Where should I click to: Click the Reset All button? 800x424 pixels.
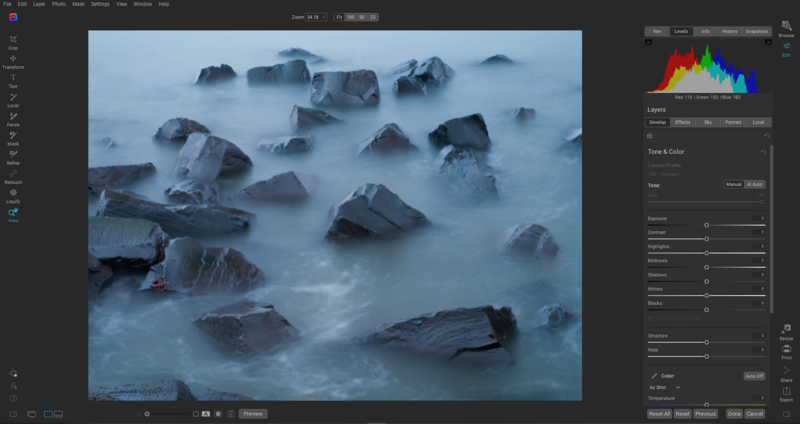[x=659, y=414]
